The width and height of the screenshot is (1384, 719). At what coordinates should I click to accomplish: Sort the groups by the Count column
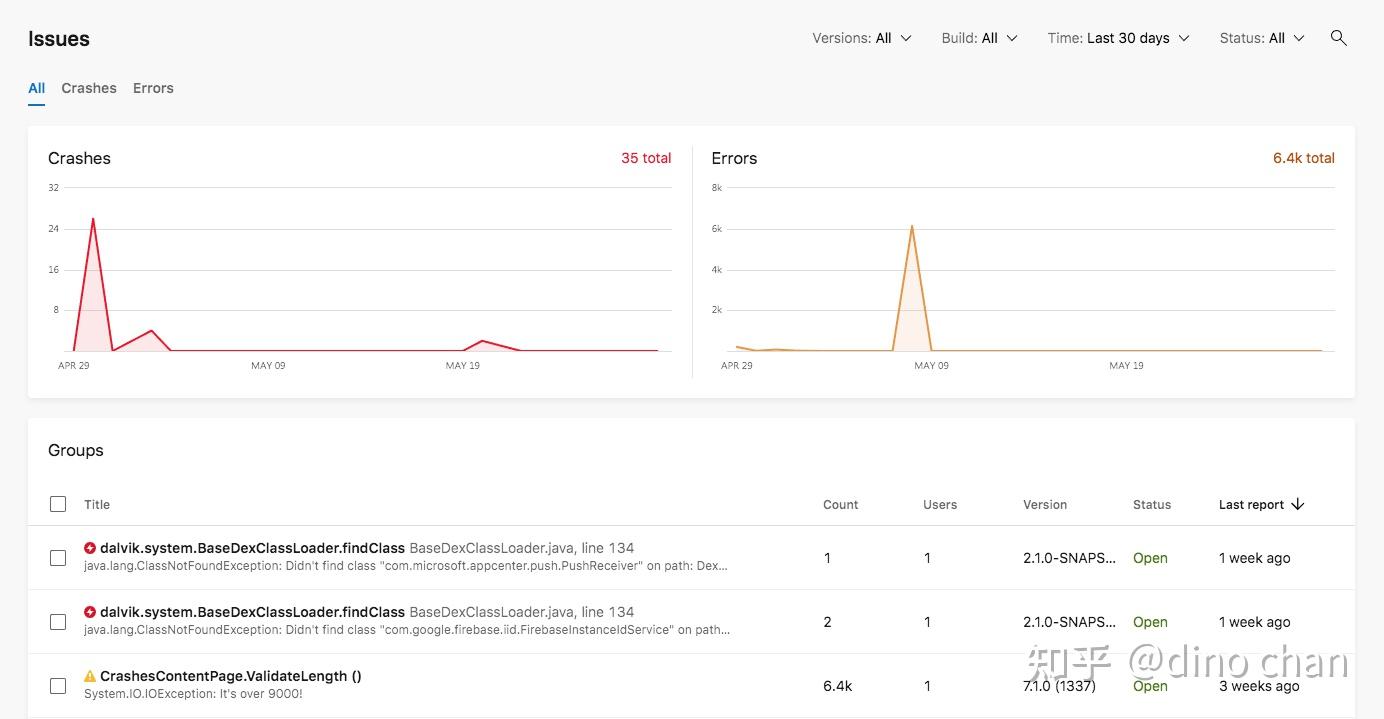[x=840, y=505]
